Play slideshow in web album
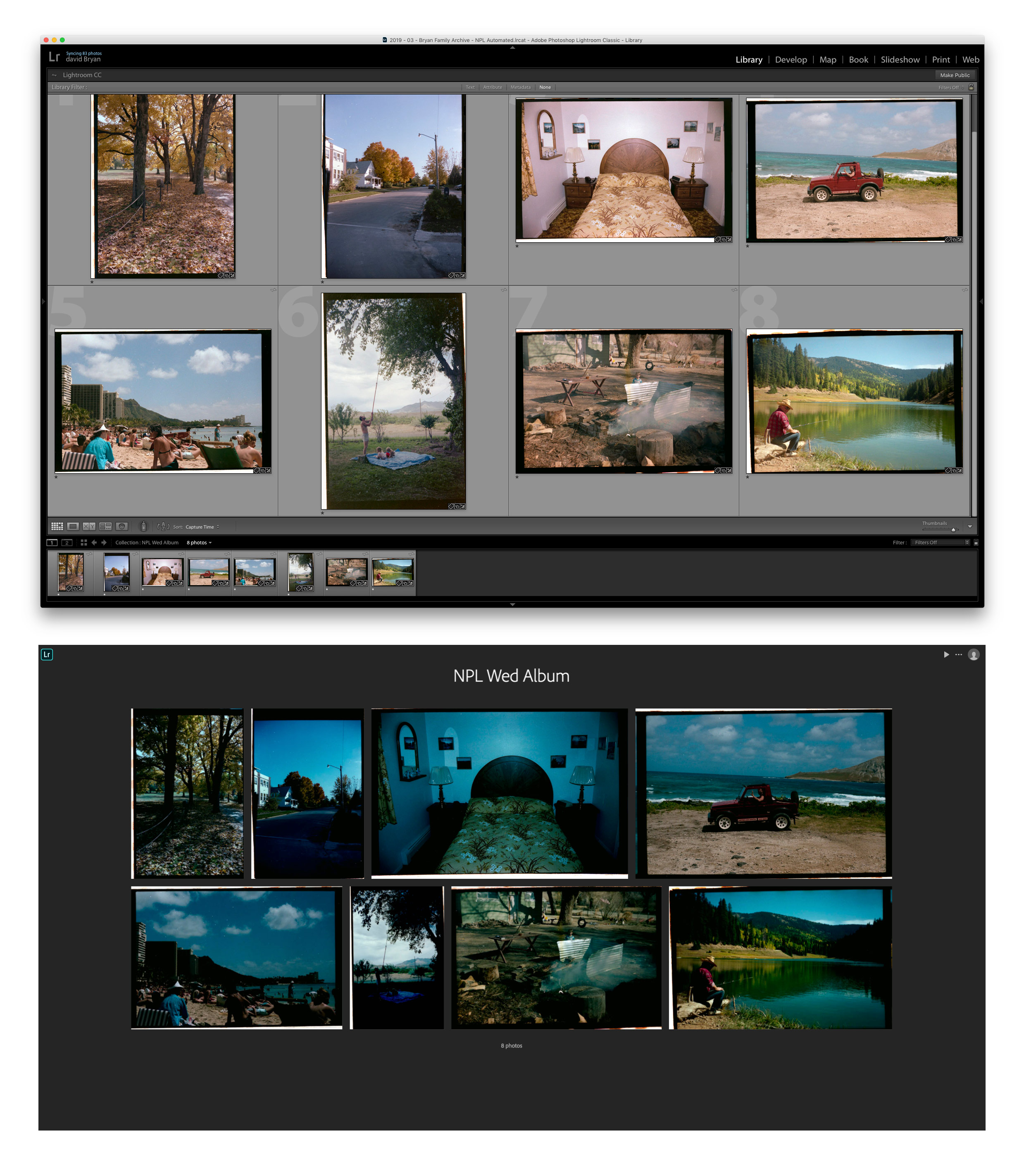 pos(946,655)
